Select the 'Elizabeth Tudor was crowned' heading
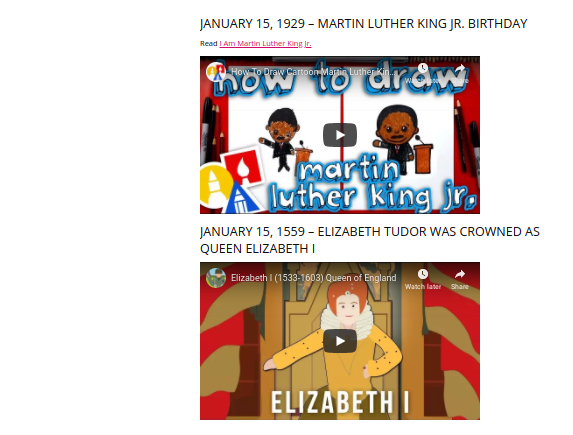Screen dimensions: 573x435 [x=370, y=240]
